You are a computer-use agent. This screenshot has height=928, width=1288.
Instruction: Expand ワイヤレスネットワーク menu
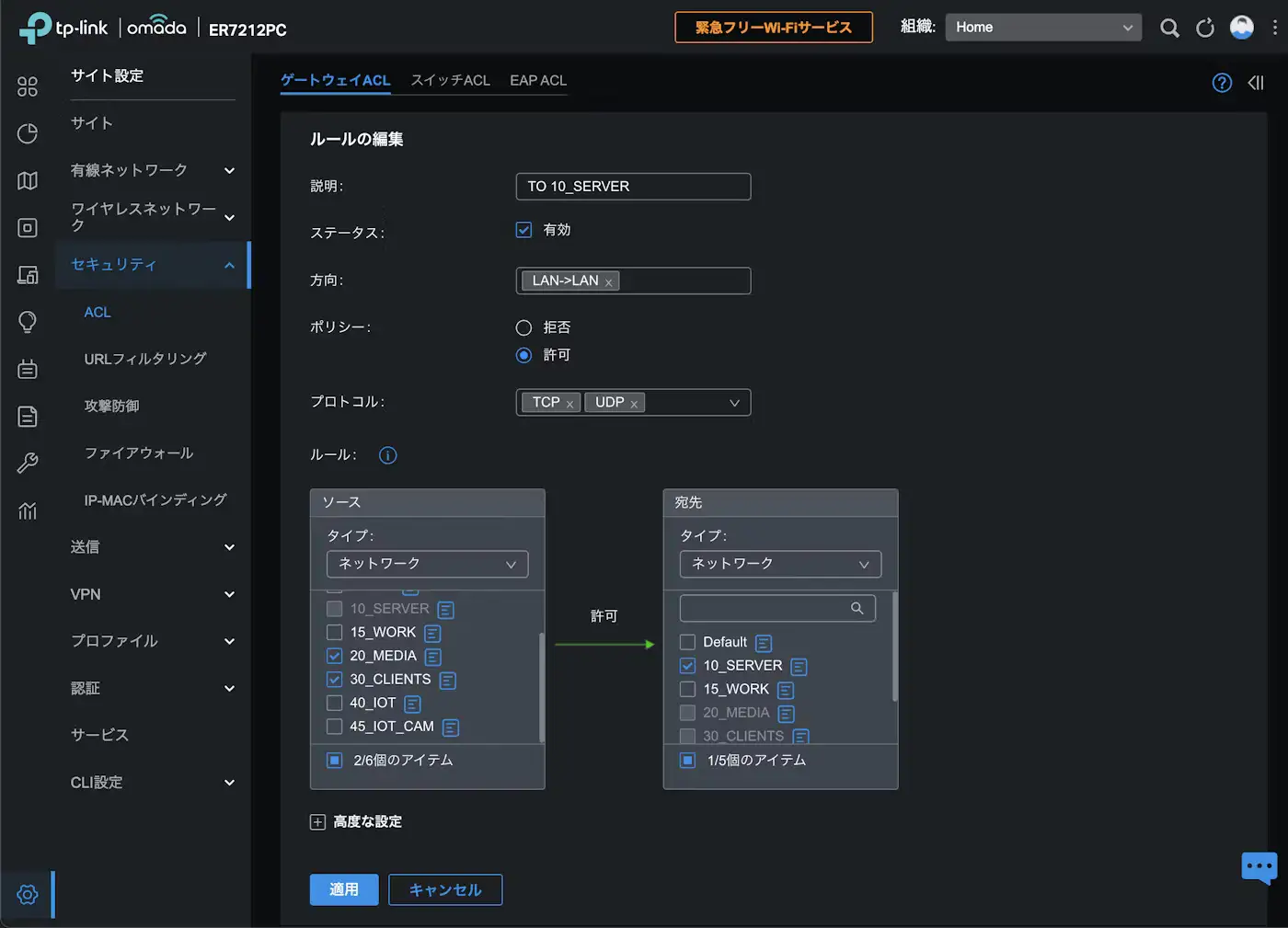pyautogui.click(x=153, y=217)
